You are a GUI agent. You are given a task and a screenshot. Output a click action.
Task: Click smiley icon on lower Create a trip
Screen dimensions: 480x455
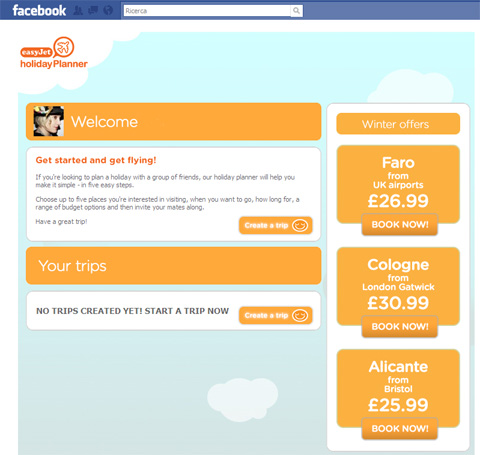click(x=300, y=315)
